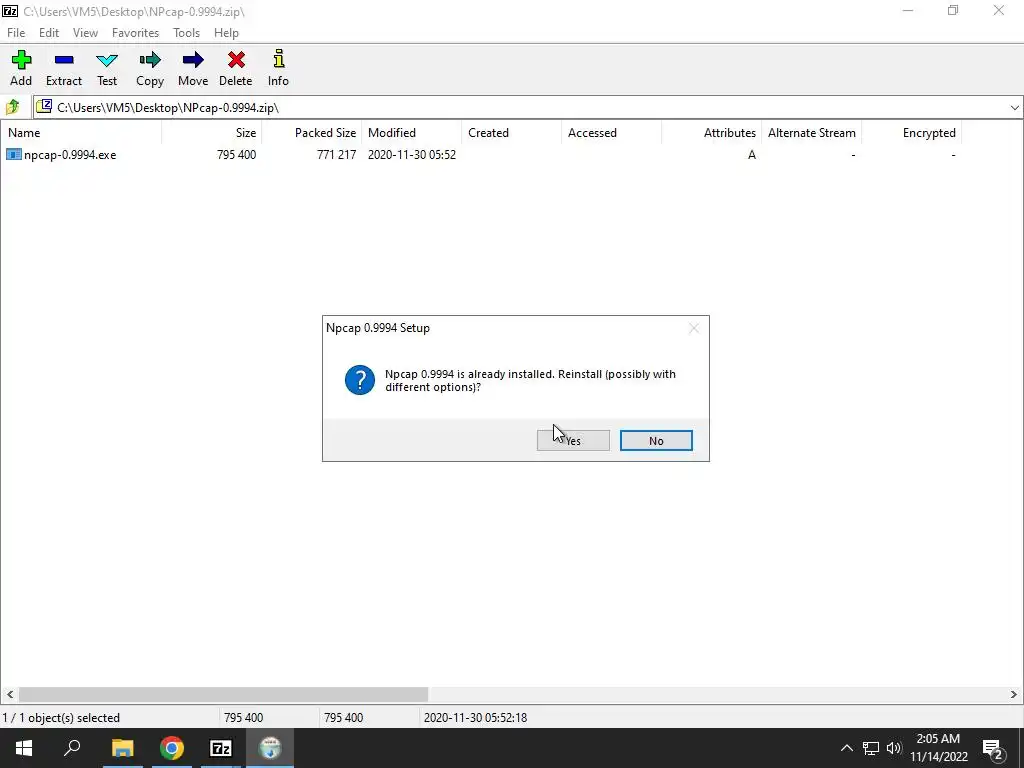Open the File menu
Image resolution: width=1024 pixels, height=768 pixels.
click(16, 33)
